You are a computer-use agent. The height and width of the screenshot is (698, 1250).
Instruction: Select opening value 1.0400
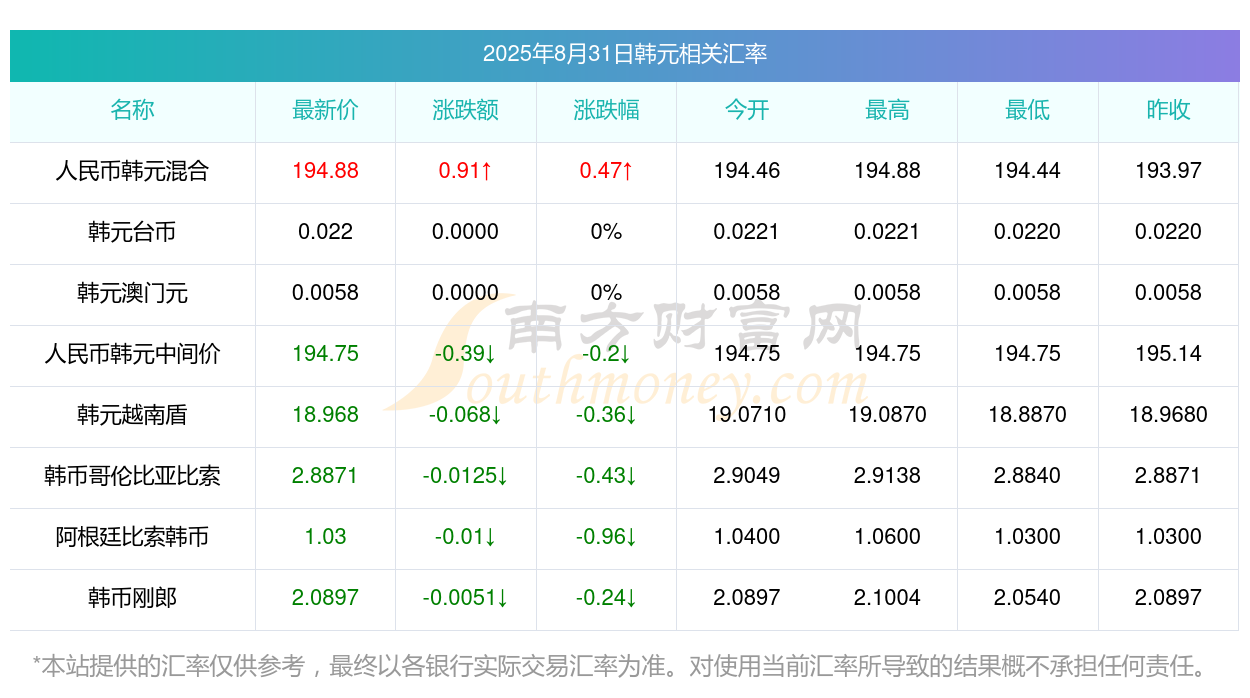coord(747,537)
